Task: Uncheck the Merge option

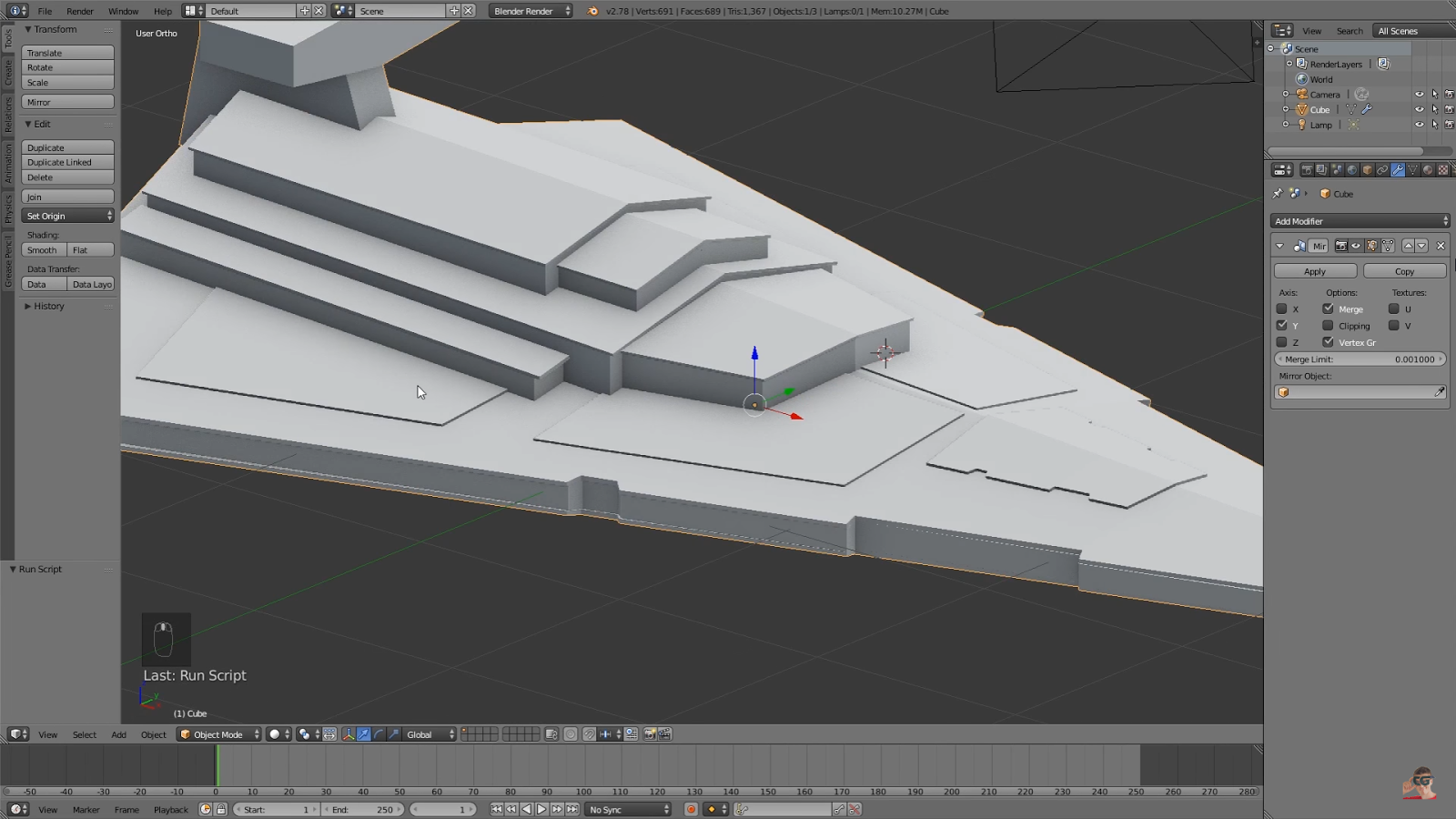Action: (1329, 308)
